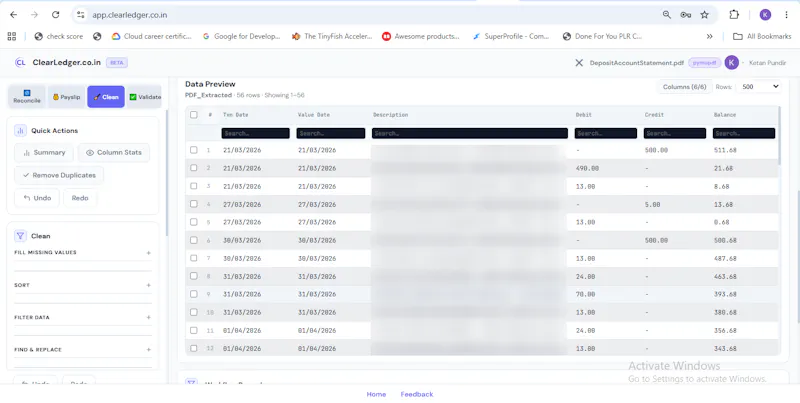Screen dimensions: 800x403
Task: Open the apps grid in bookmarks bar
Action: pos(12,36)
